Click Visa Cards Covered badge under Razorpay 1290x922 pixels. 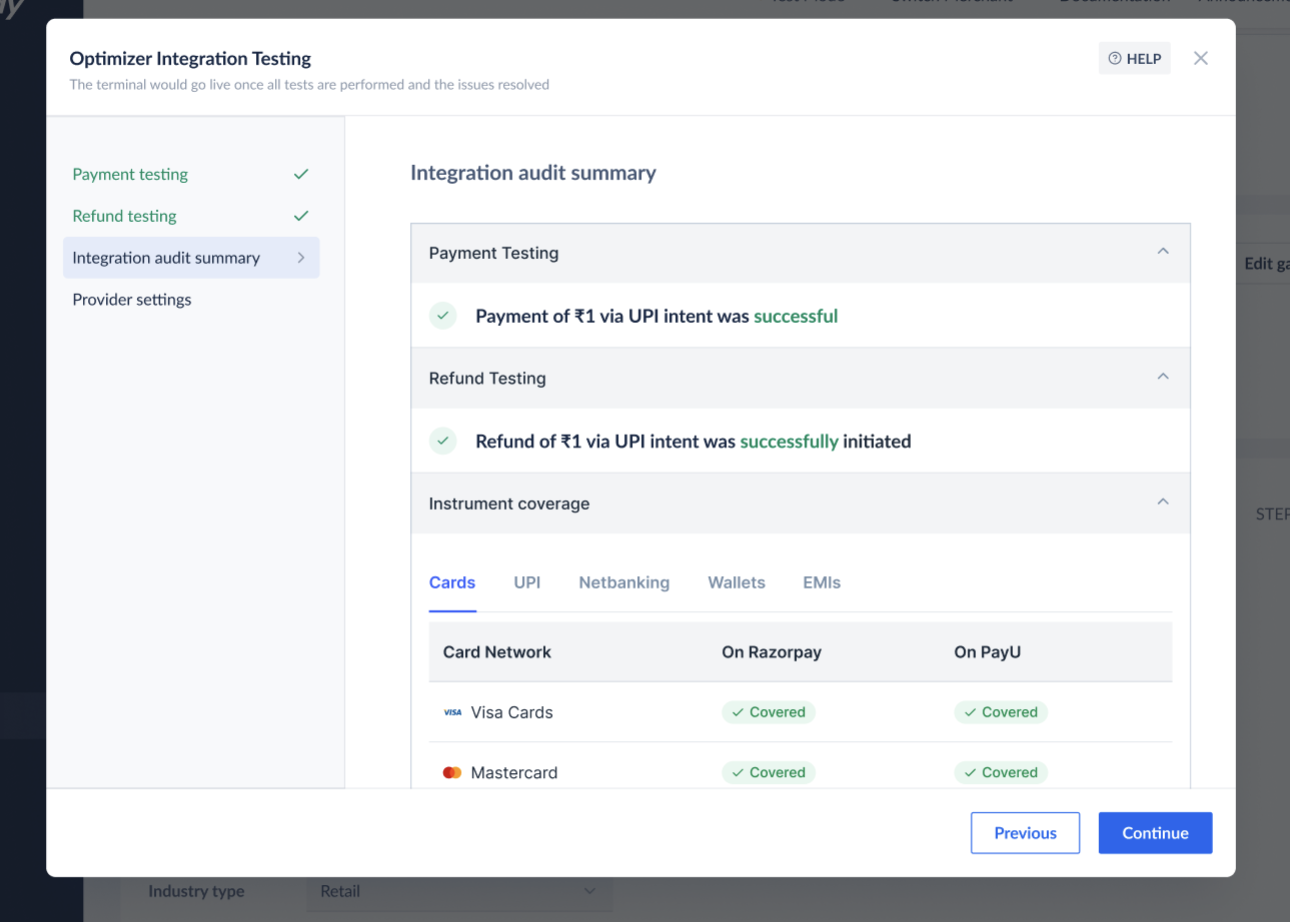click(769, 712)
